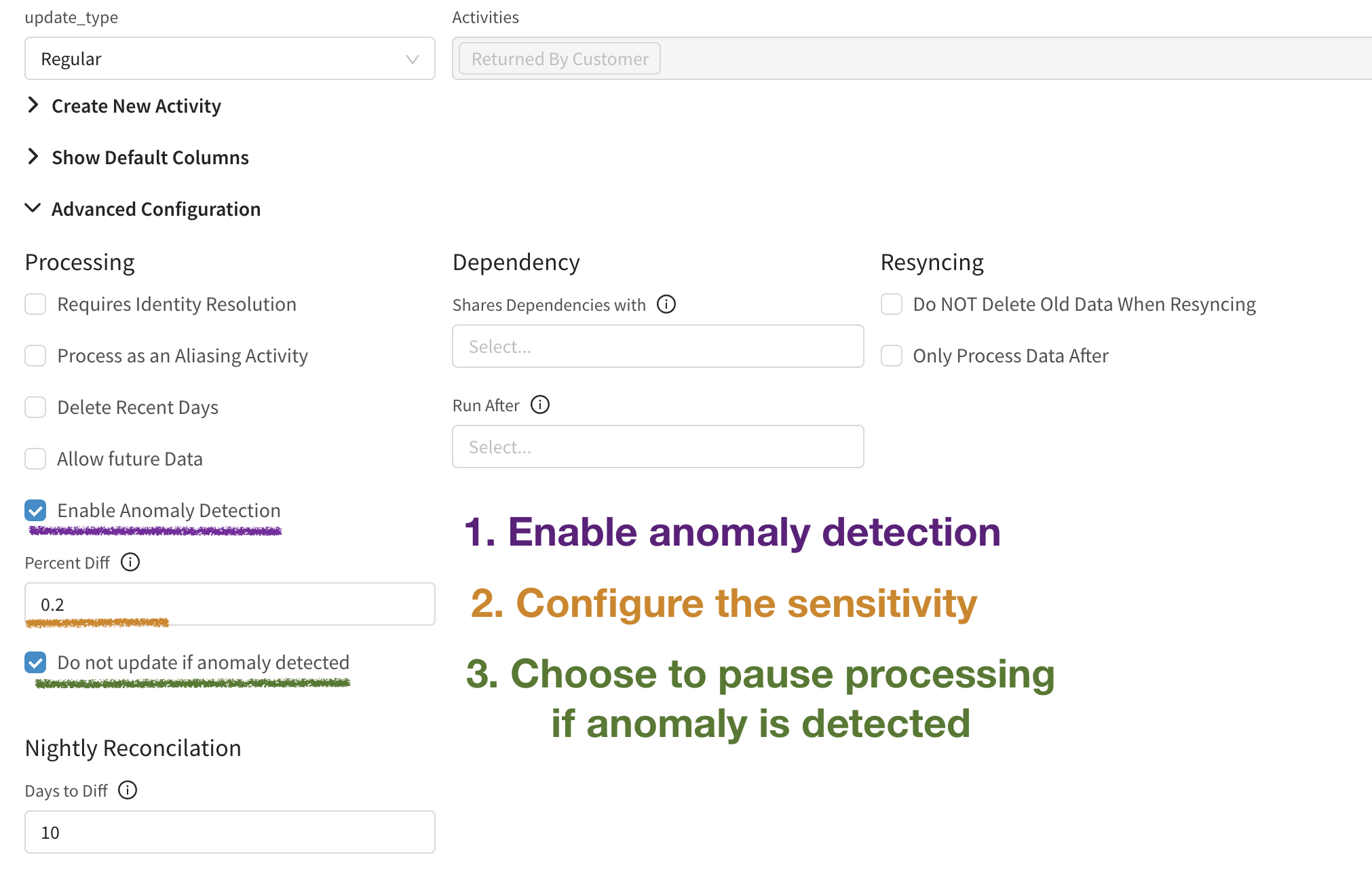Click the Percent Diff input field
The width and height of the screenshot is (1372, 889).
pyautogui.click(x=229, y=604)
